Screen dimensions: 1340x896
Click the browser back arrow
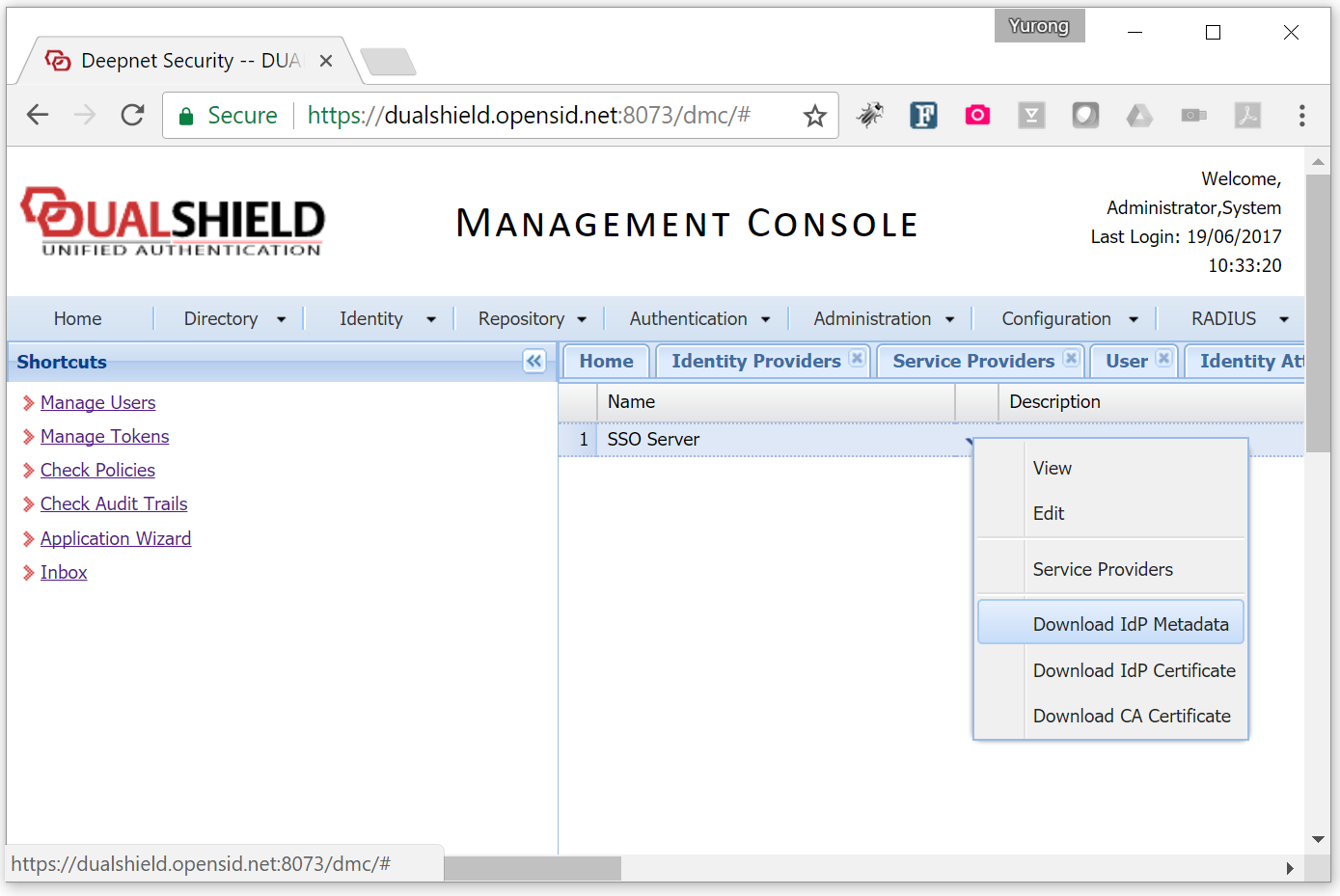point(38,116)
